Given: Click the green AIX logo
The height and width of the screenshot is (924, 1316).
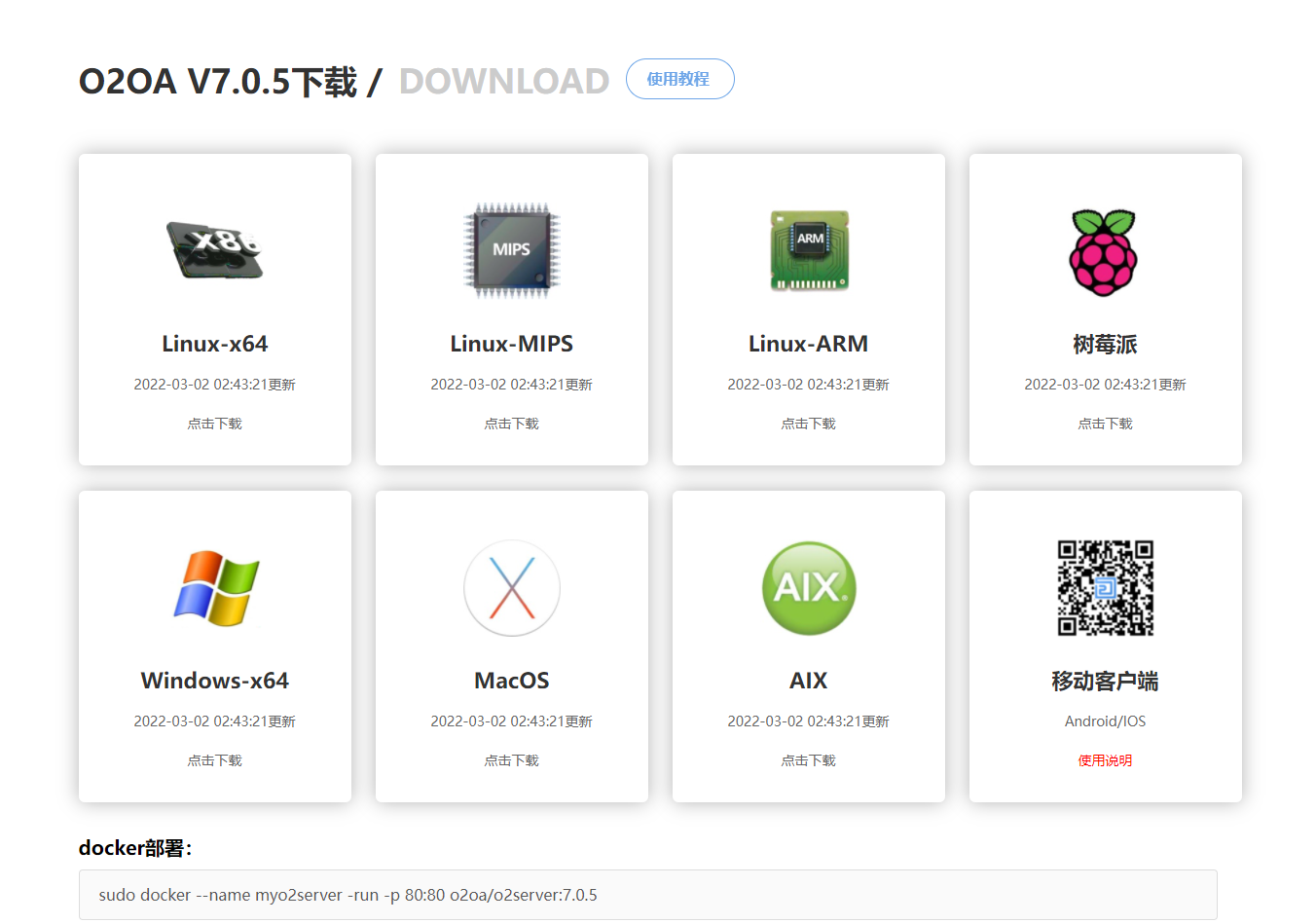Looking at the screenshot, I should pos(809,587).
